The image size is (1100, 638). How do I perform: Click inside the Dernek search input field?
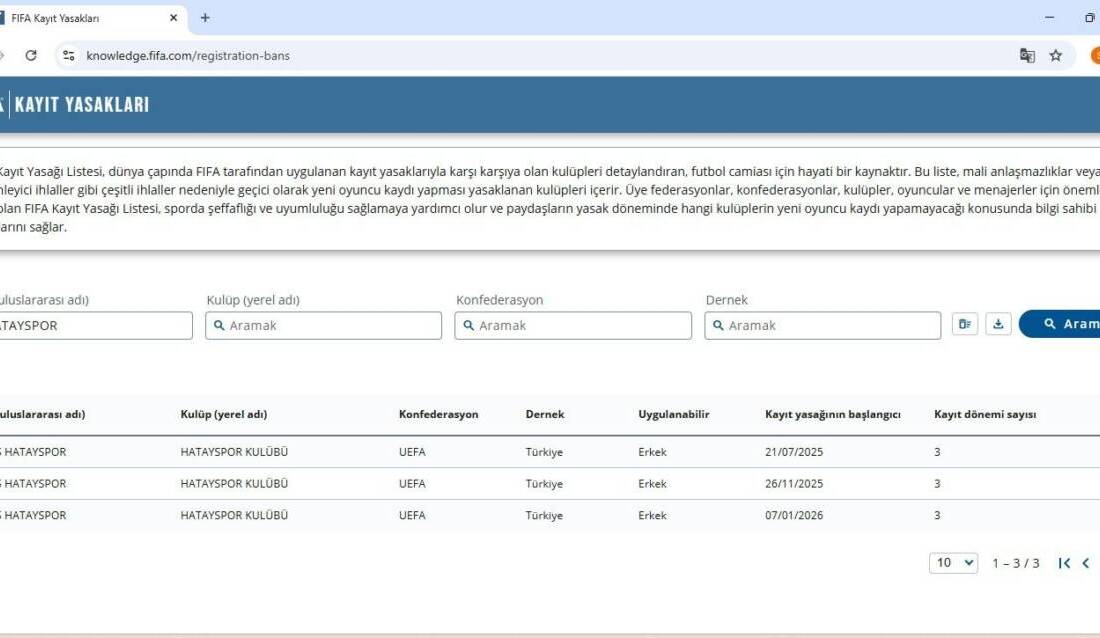(820, 324)
